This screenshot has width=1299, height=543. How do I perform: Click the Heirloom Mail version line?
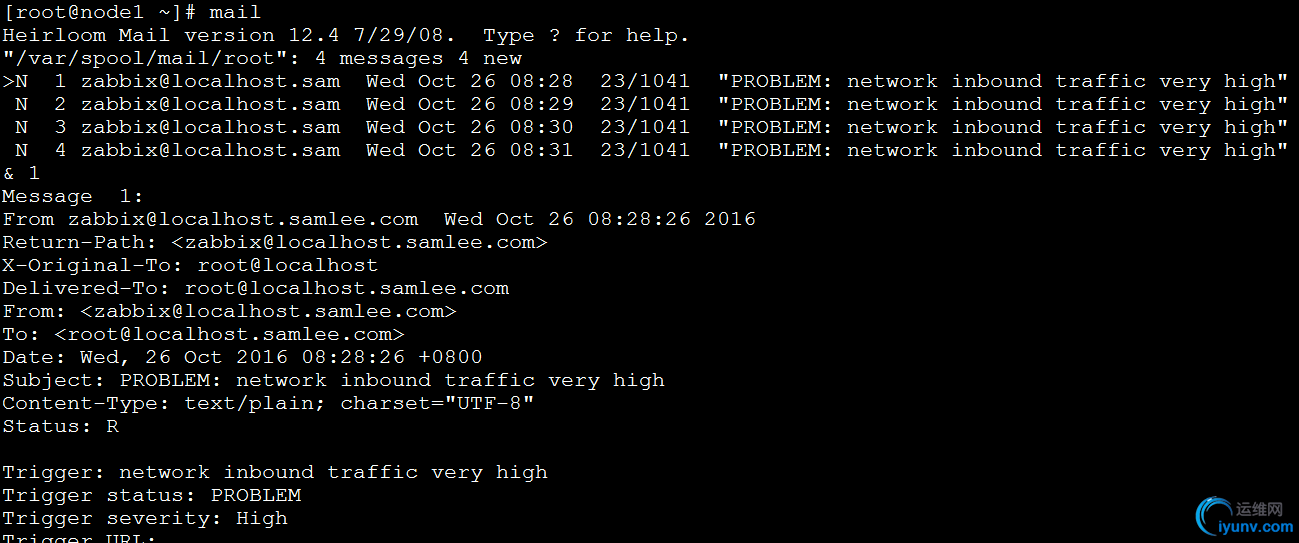(x=345, y=36)
